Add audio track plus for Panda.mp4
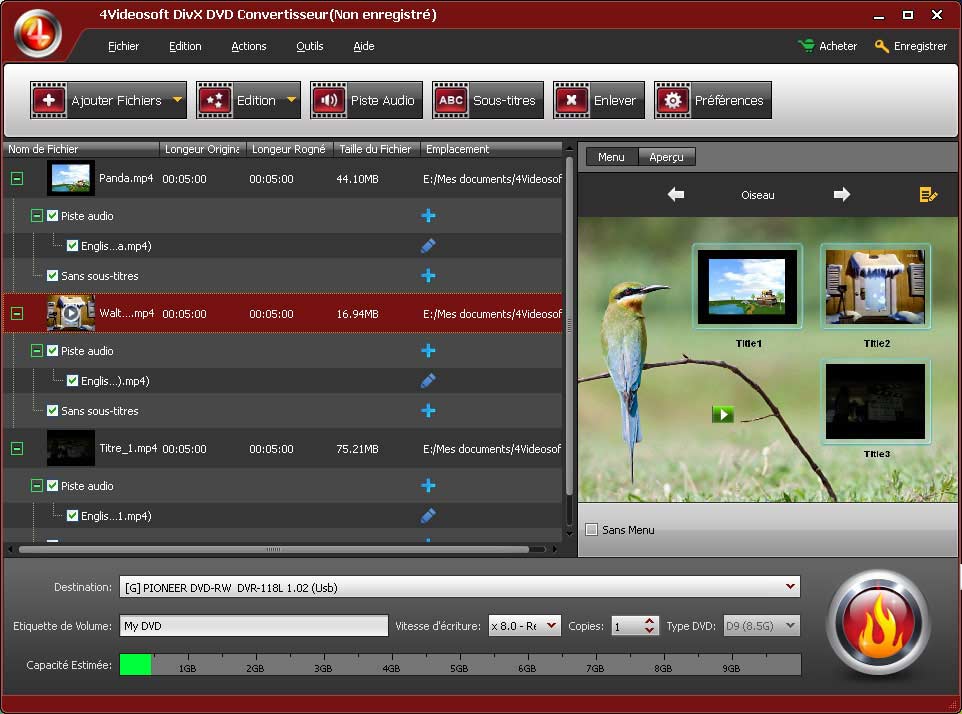Image resolution: width=962 pixels, height=714 pixels. point(428,215)
